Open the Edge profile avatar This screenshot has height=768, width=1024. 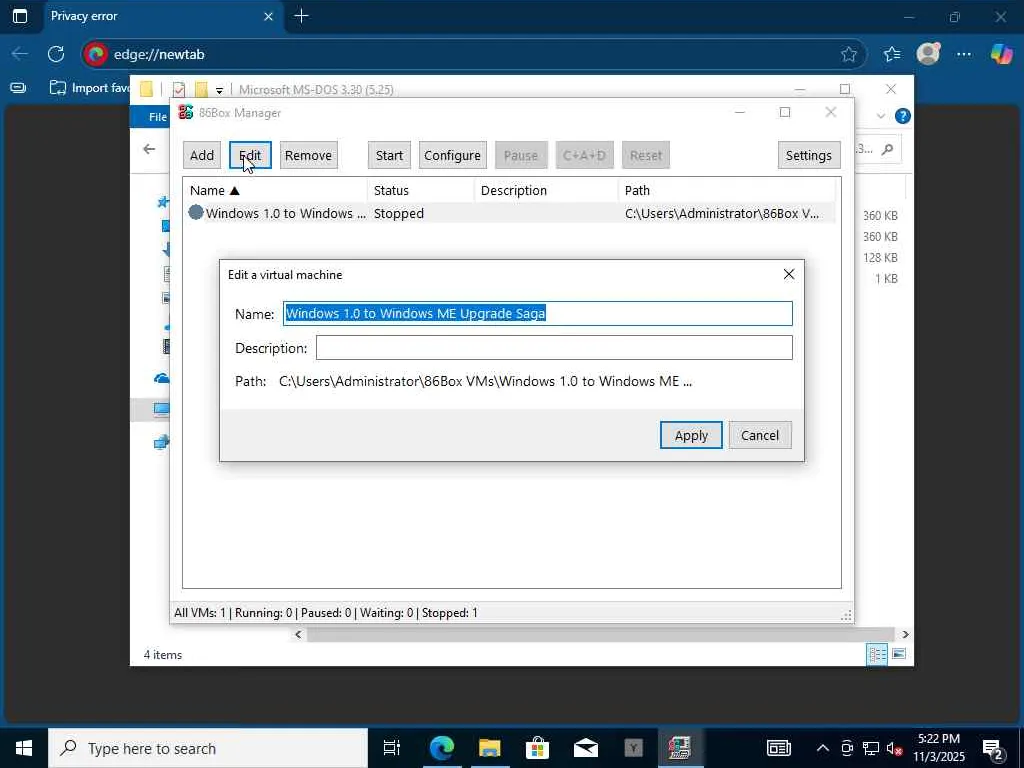point(928,54)
